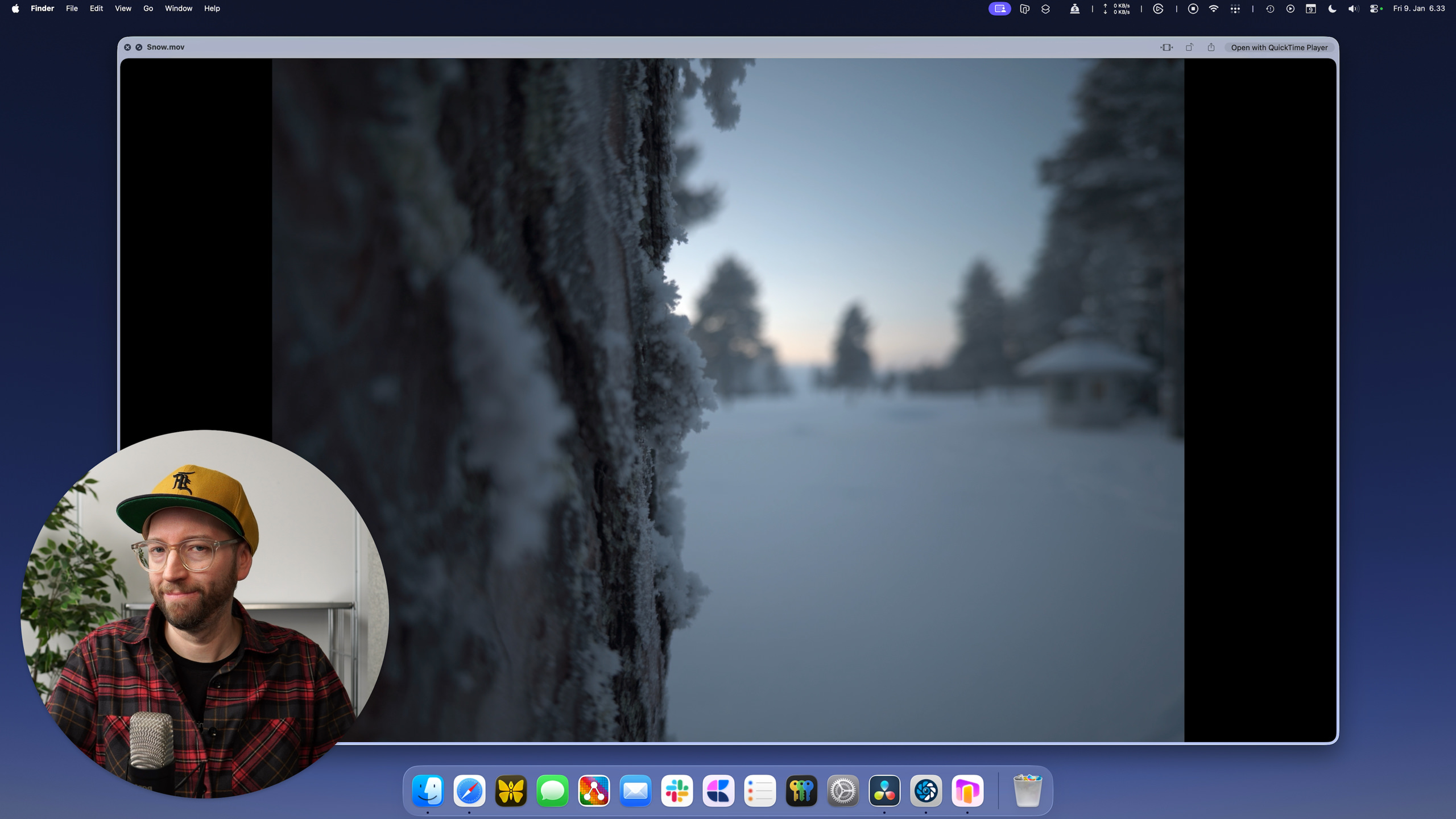
Task: Open the password manager app in the Dock
Action: coord(802,790)
